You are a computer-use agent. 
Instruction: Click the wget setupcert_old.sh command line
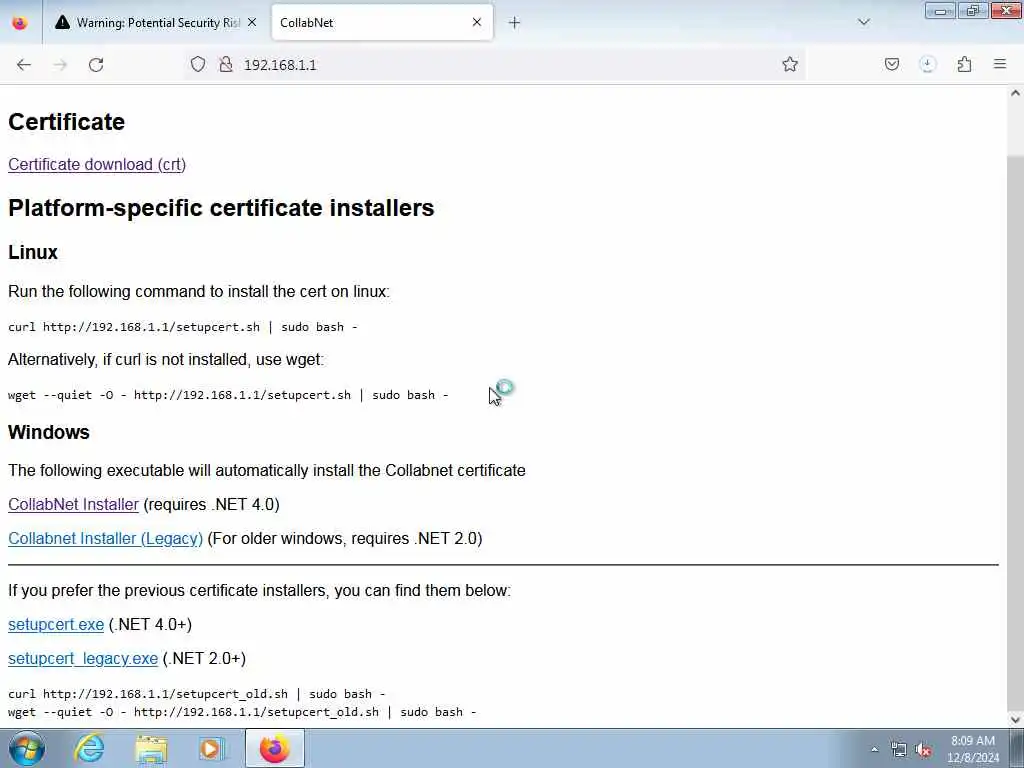242,712
